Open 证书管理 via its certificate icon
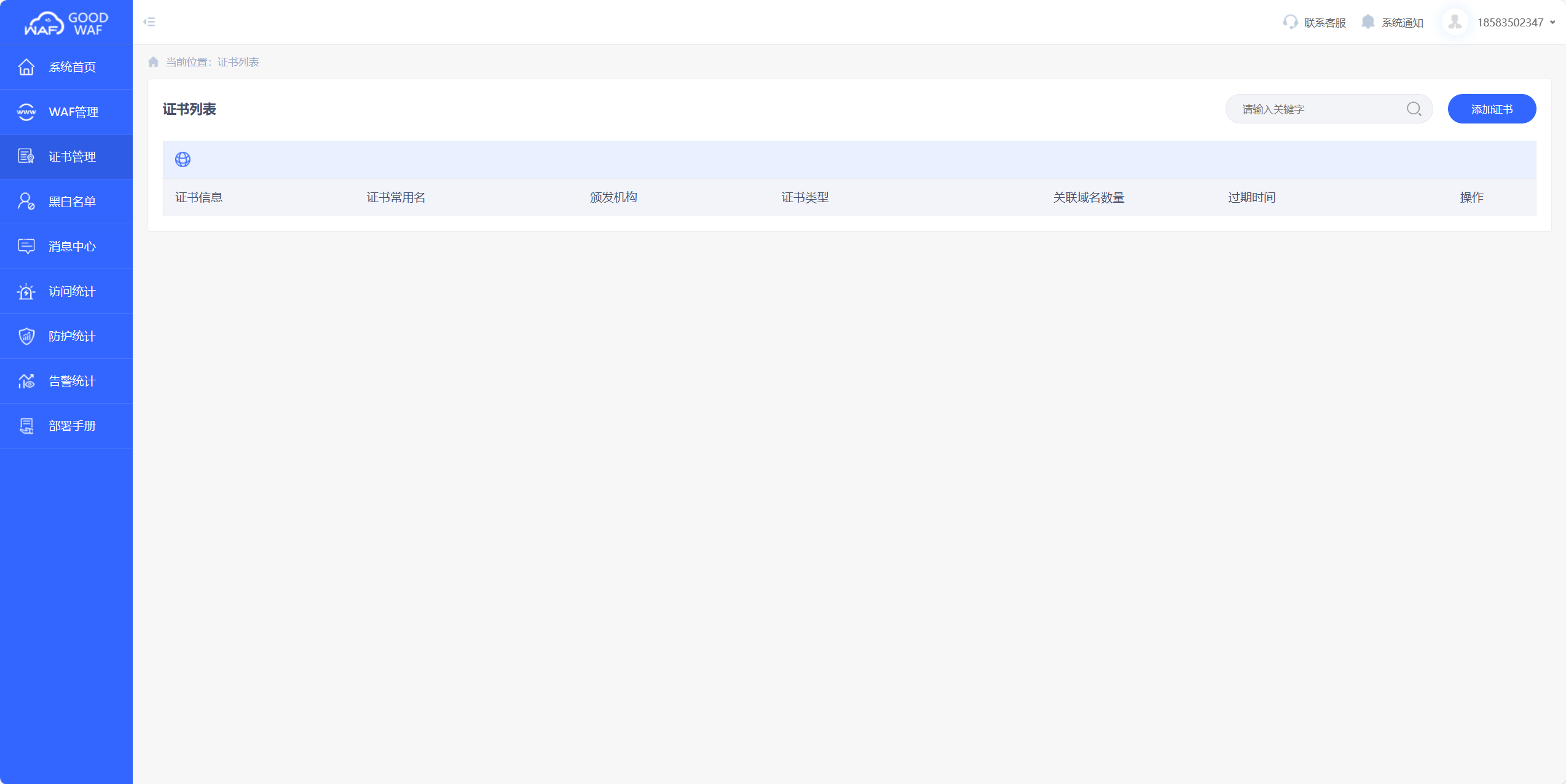This screenshot has width=1566, height=784. (x=26, y=156)
